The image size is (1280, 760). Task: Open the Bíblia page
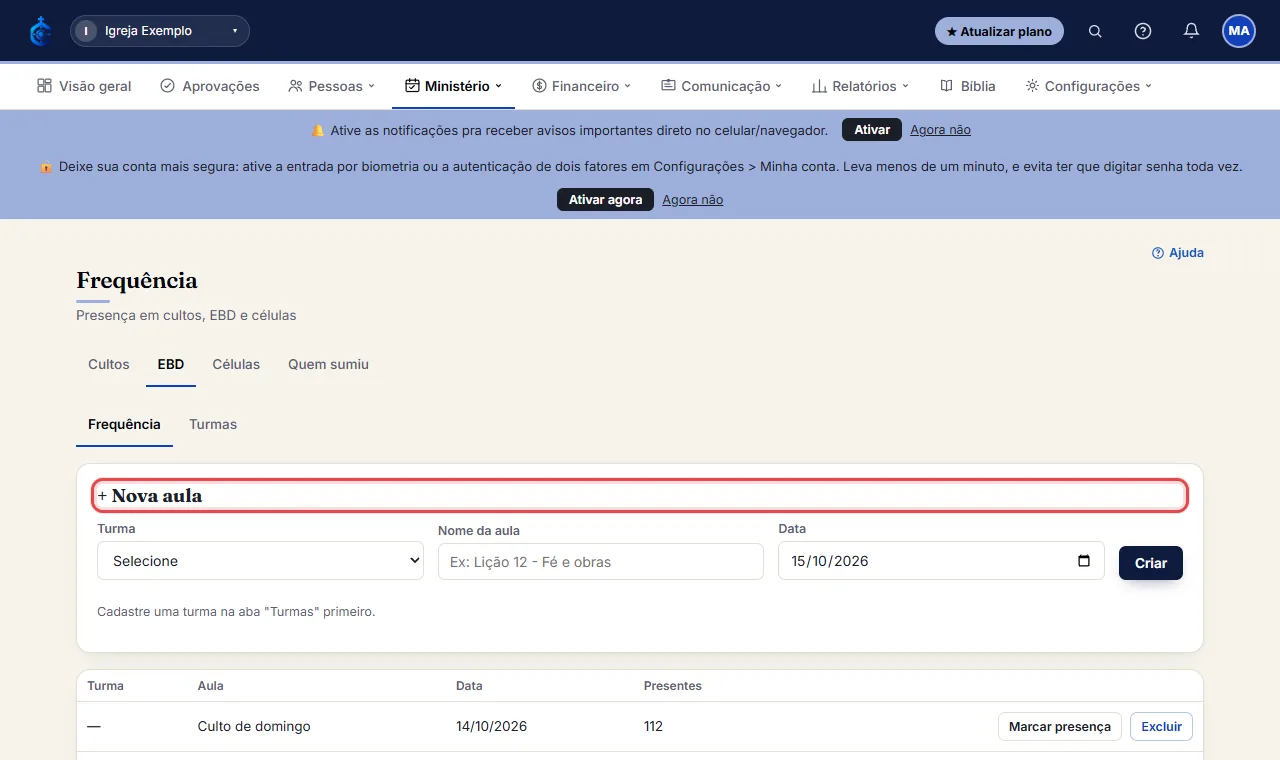click(968, 86)
